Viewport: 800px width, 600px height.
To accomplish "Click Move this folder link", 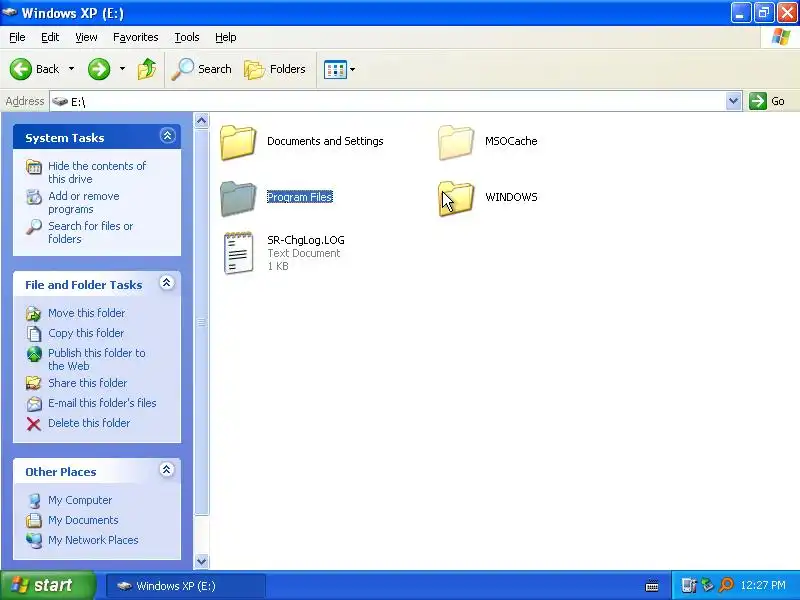I will (87, 313).
